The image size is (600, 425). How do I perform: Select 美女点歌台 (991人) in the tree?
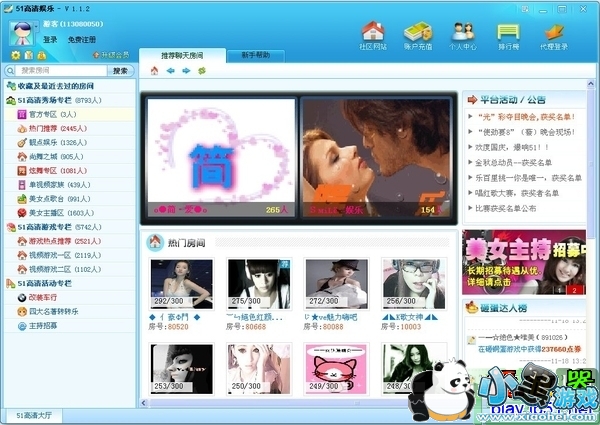(70, 199)
